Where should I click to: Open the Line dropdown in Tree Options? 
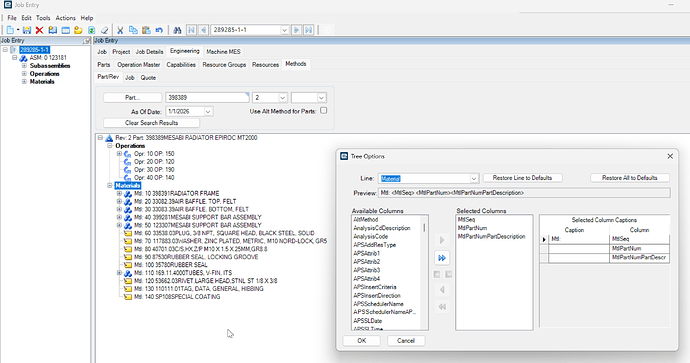point(473,179)
